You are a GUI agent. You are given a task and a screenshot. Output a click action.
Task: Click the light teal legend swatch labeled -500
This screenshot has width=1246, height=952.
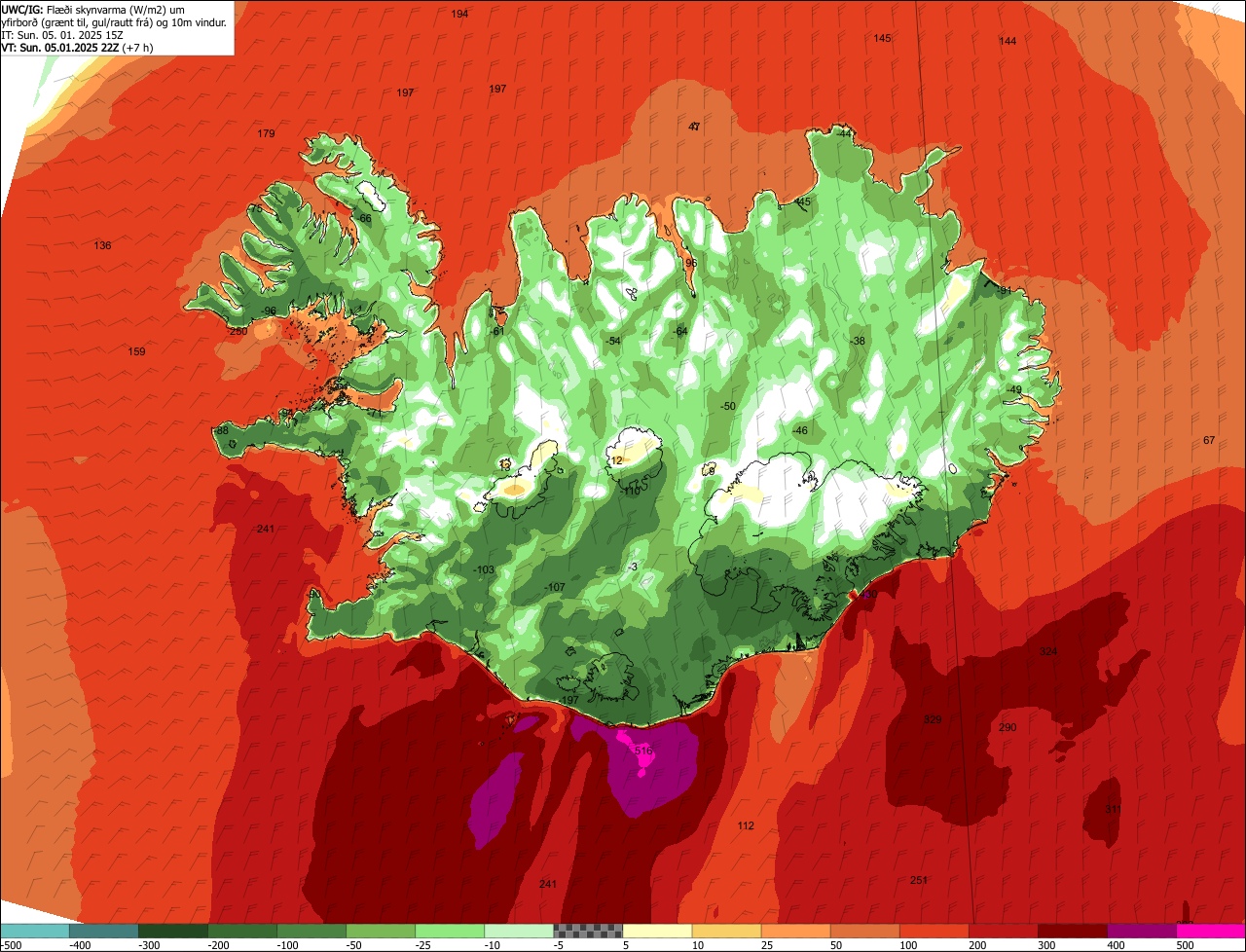pos(35,931)
